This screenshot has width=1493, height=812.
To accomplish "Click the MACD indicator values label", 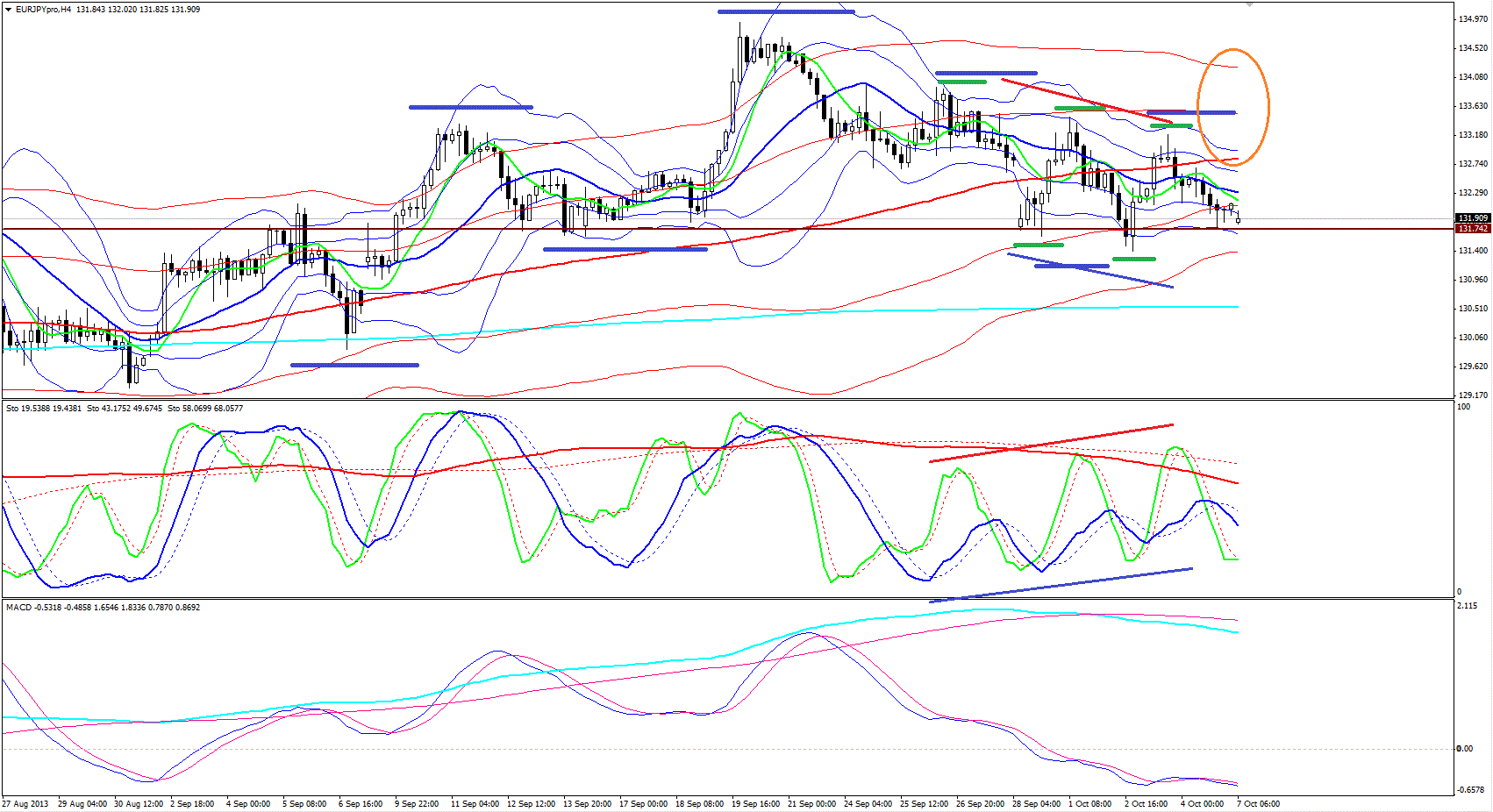I will click(103, 607).
